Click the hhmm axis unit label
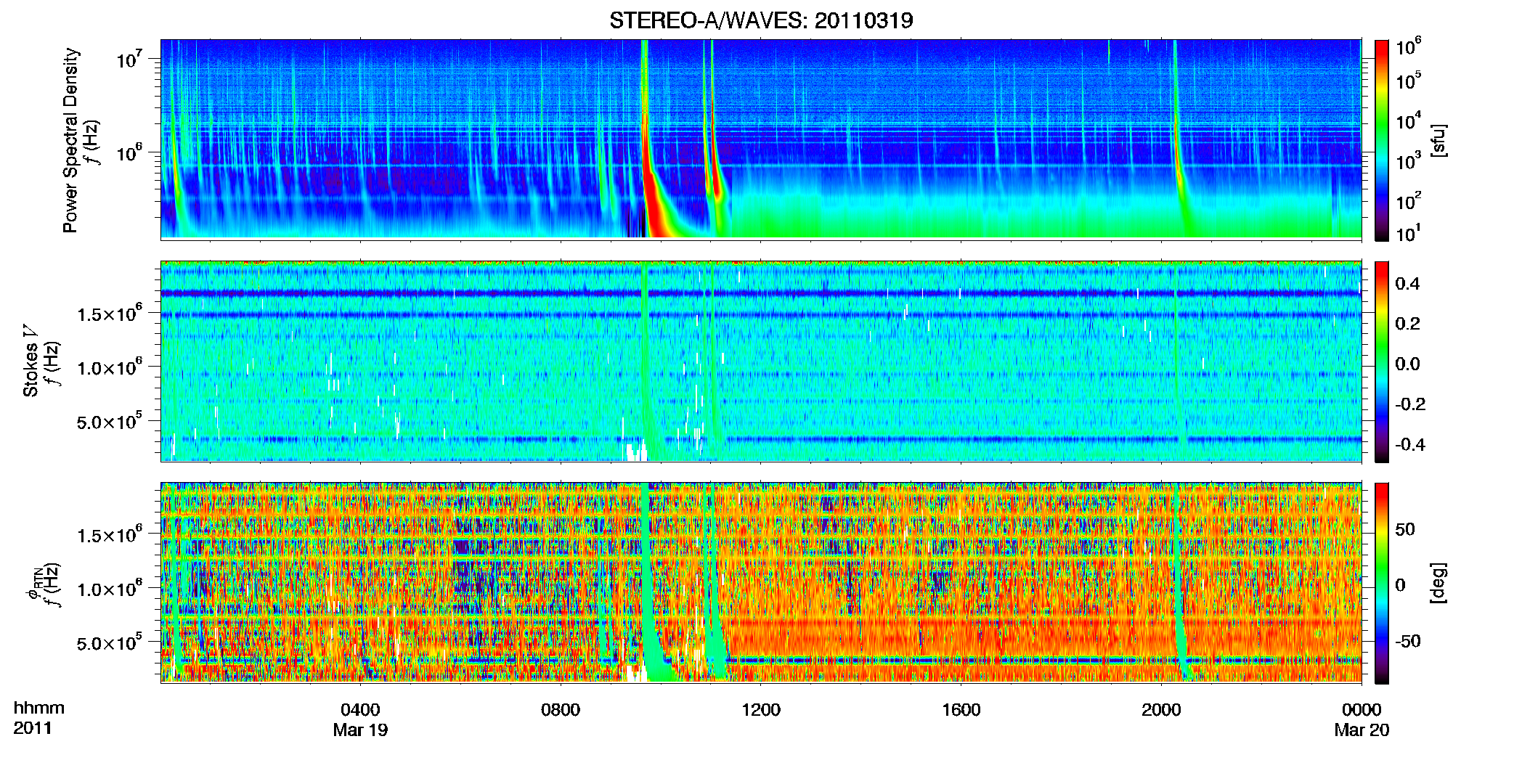This screenshot has width=1522, height=784. pos(38,708)
